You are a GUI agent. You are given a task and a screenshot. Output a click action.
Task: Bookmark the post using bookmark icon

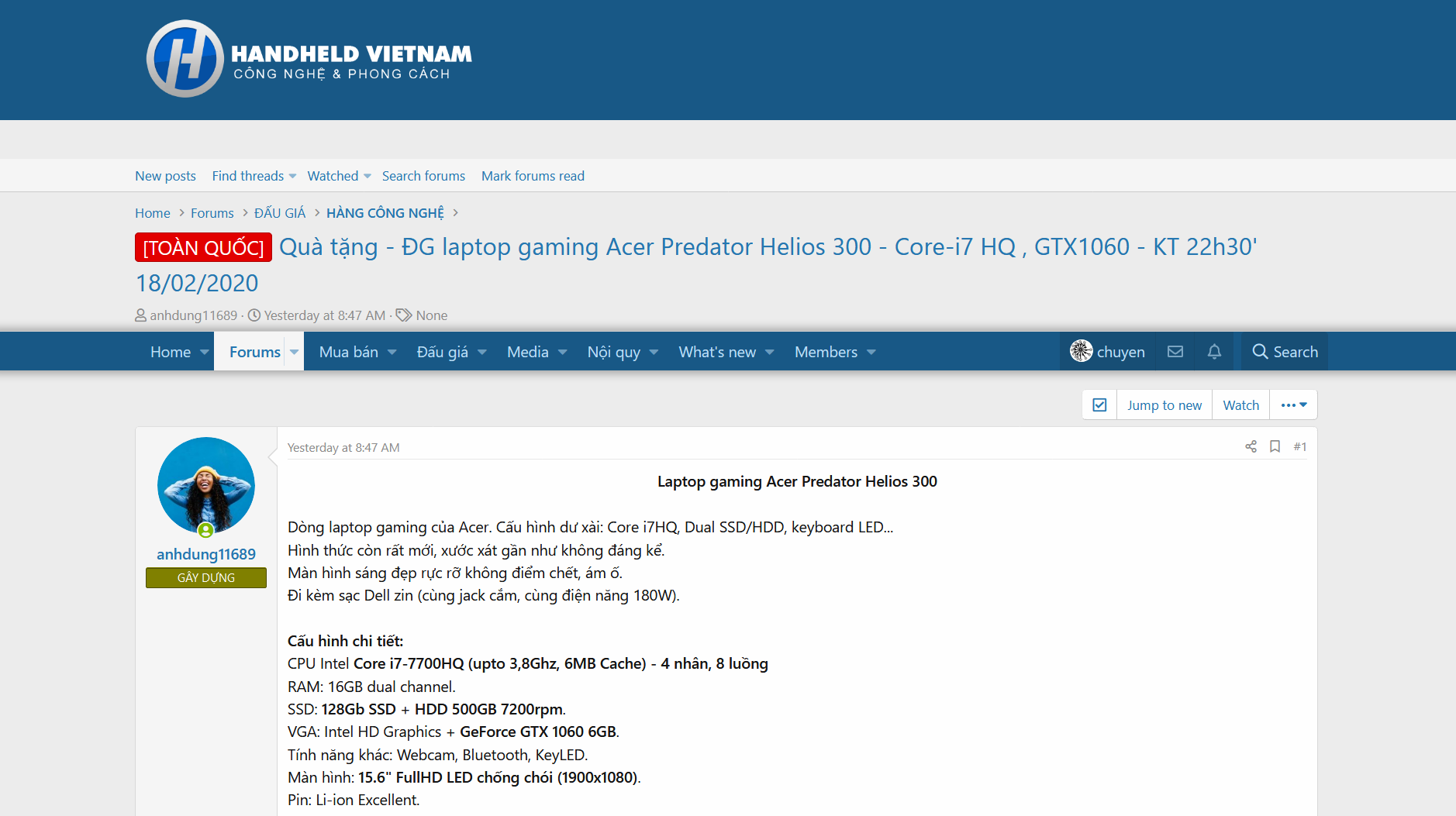pos(1275,446)
